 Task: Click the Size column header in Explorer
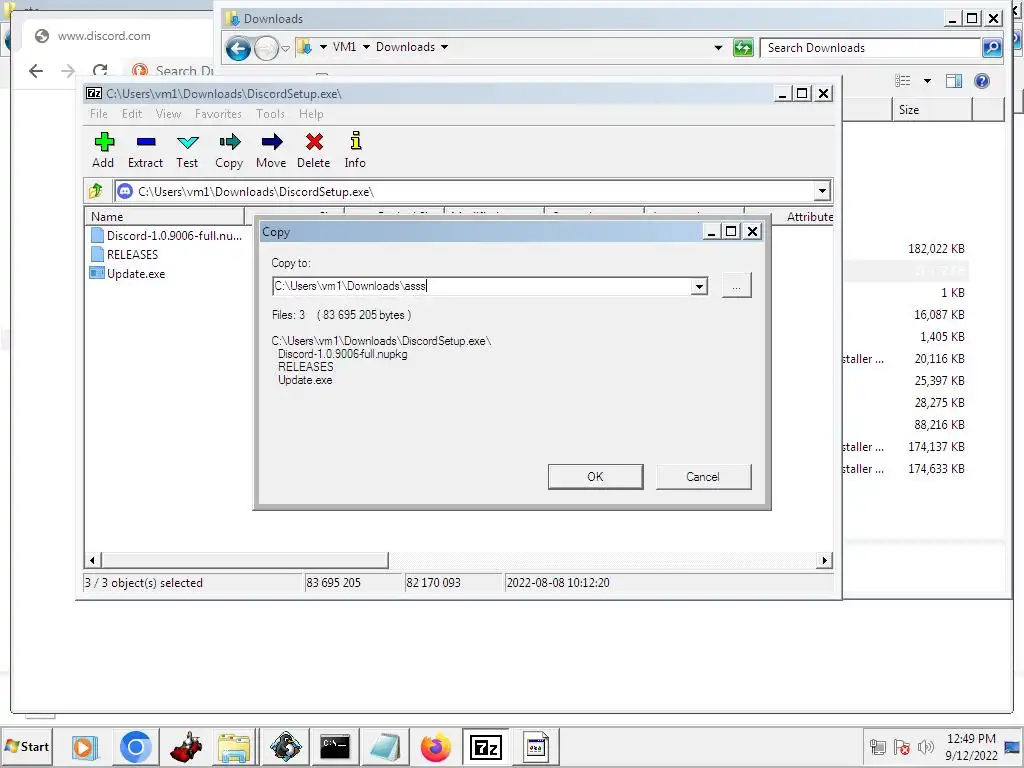[933, 110]
